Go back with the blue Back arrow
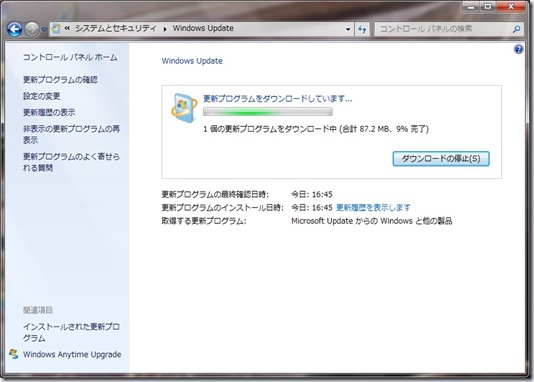 tap(15, 30)
